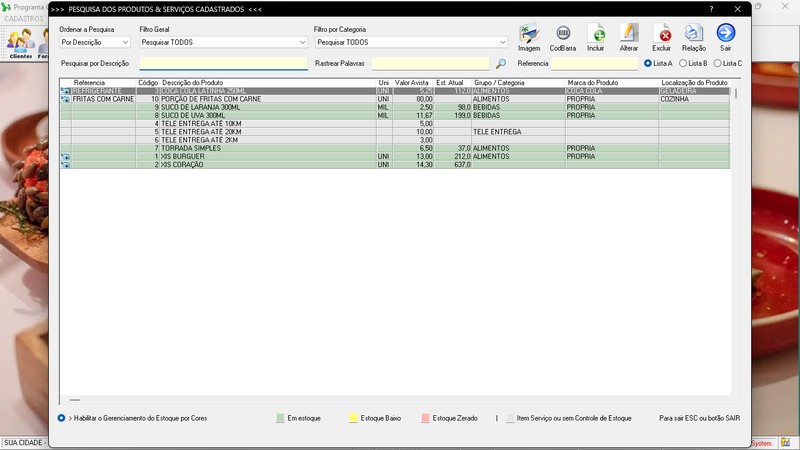Select the PORÇÃO DE FRITAS COM CARNE row
The width and height of the screenshot is (800, 450).
tap(395, 99)
